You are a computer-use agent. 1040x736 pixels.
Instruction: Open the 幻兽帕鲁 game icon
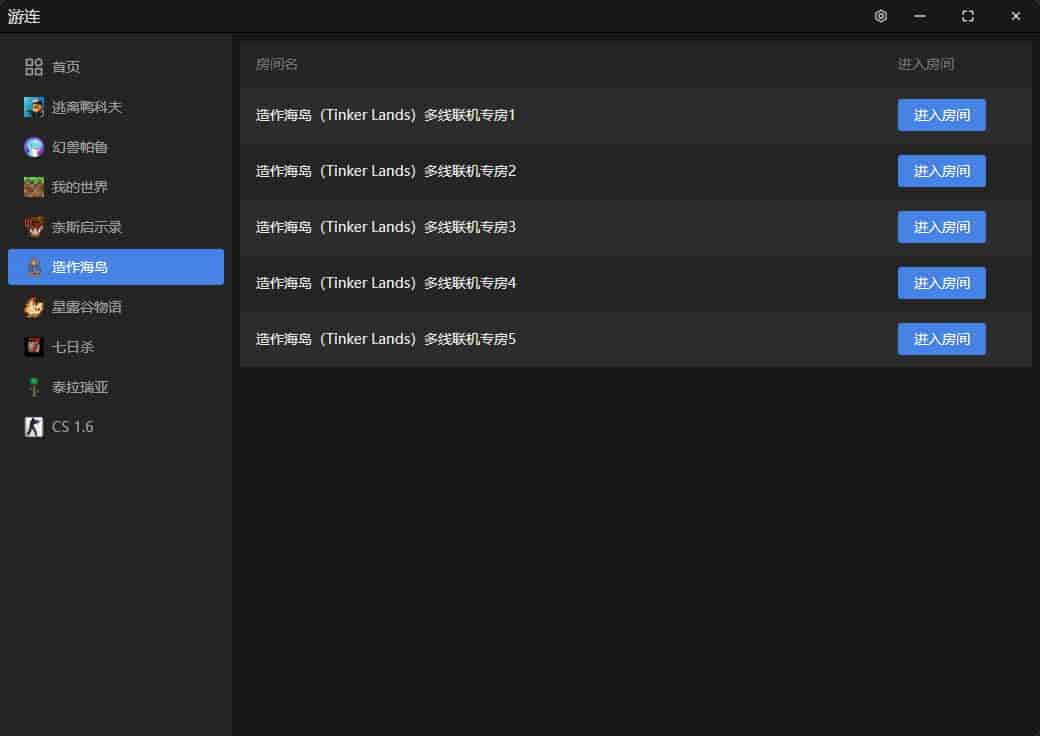(34, 147)
